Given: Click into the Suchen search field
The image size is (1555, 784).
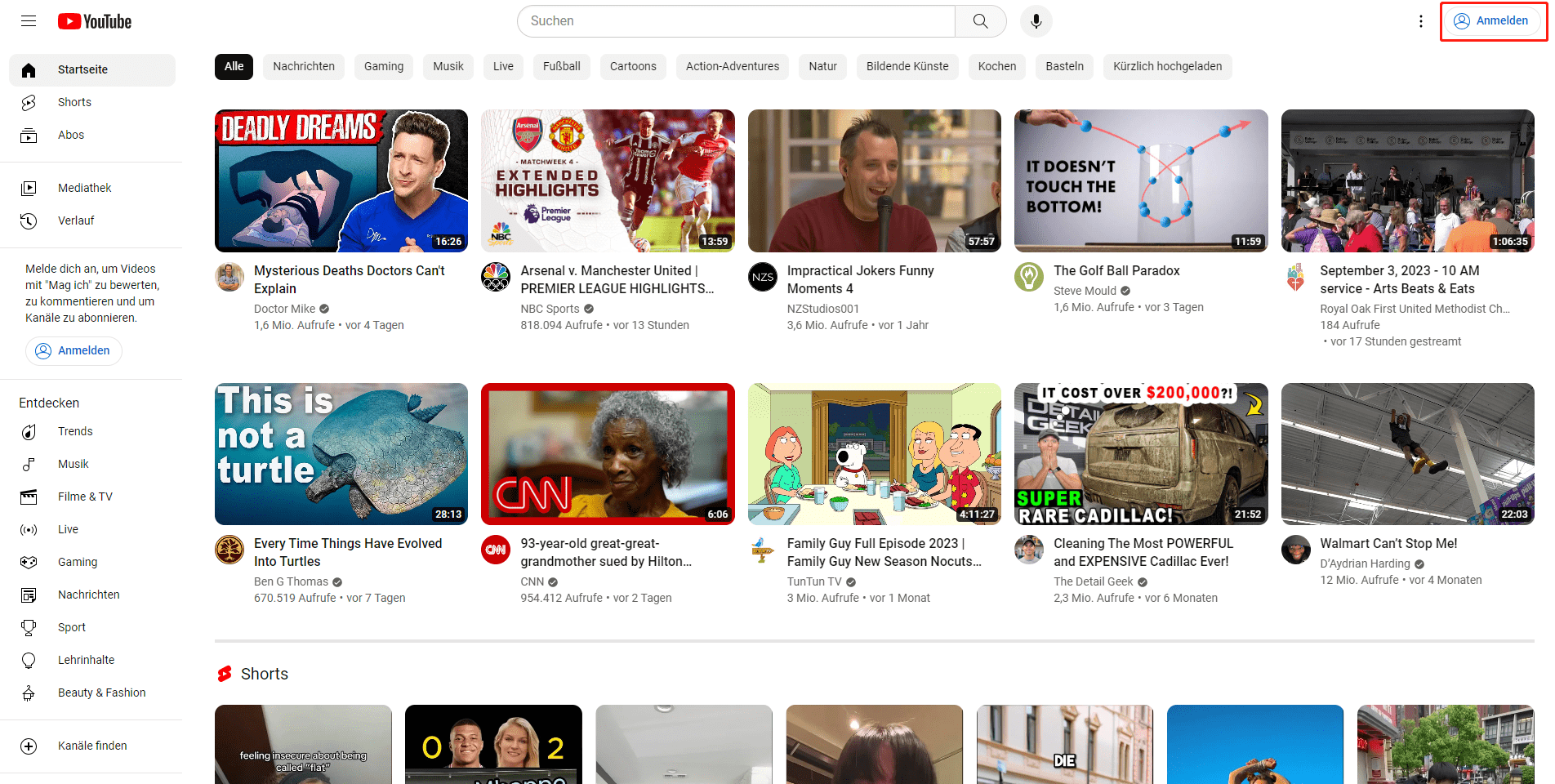Looking at the screenshot, I should (736, 21).
